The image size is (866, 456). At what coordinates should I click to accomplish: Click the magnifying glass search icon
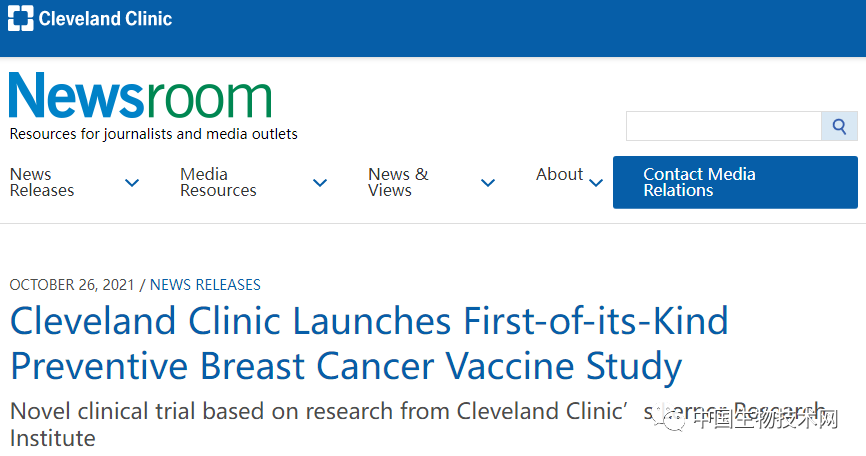839,127
